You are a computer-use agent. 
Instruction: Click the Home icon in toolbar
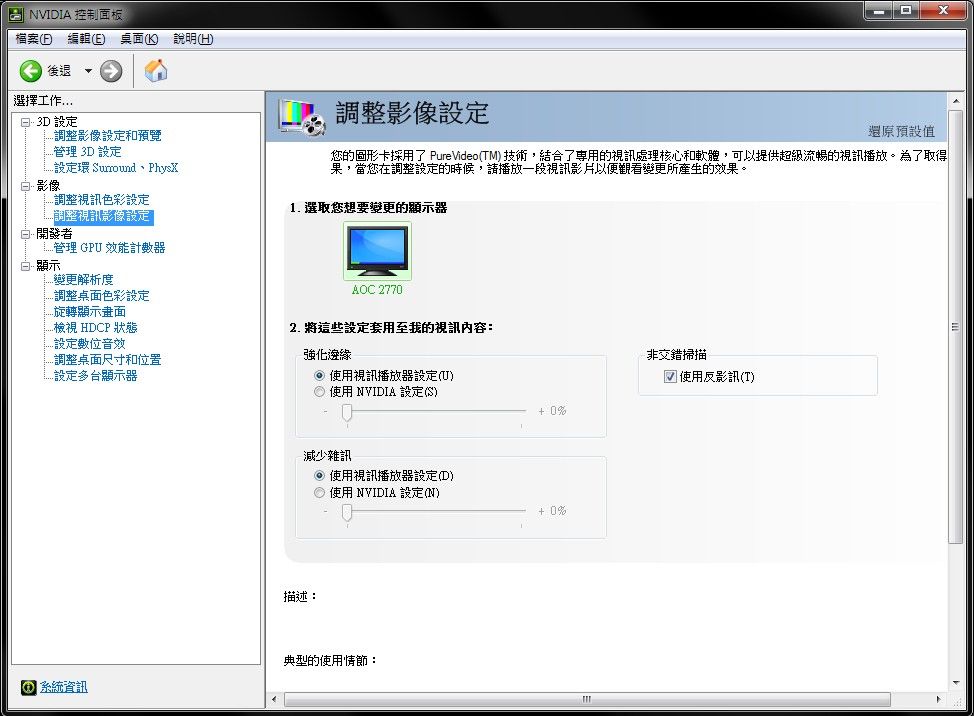click(156, 71)
